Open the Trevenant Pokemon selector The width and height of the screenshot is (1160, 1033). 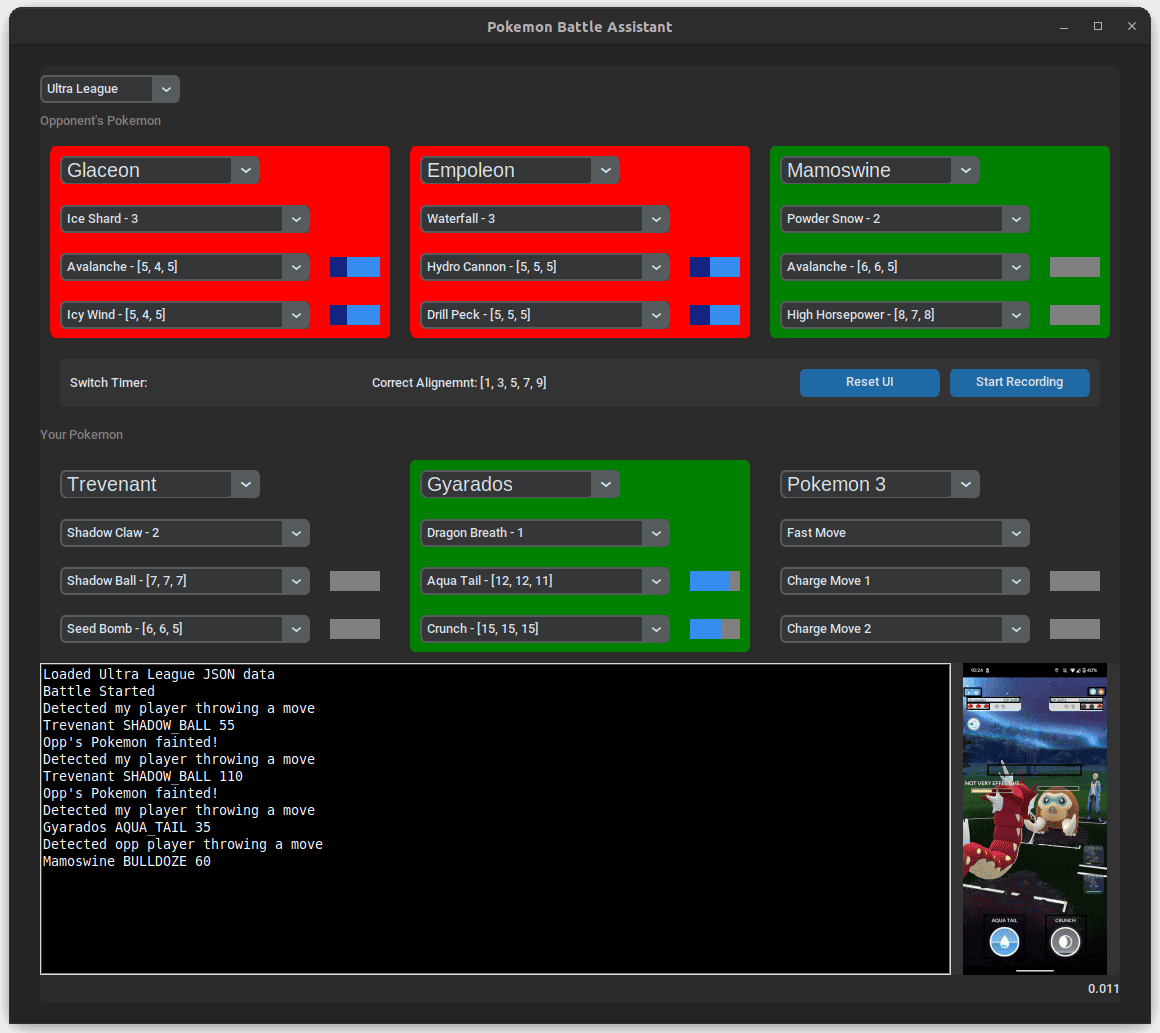[x=160, y=485]
